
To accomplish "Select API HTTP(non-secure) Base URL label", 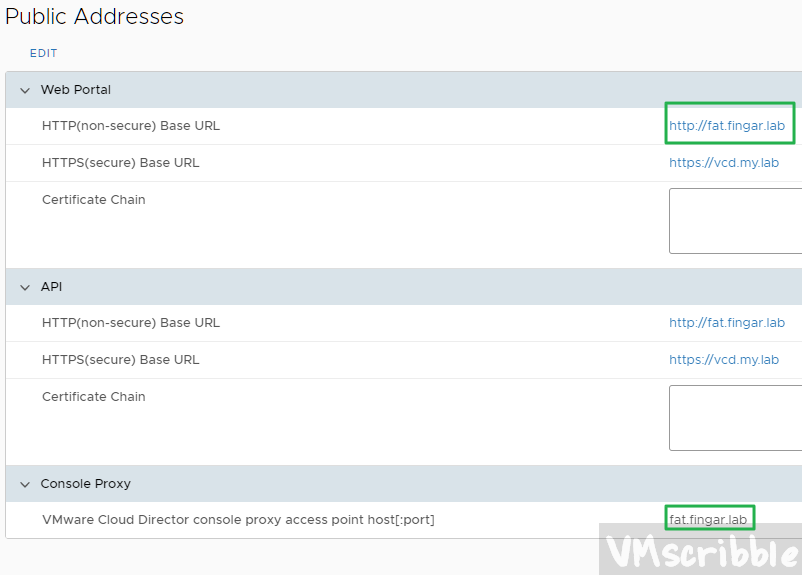I will pyautogui.click(x=130, y=323).
